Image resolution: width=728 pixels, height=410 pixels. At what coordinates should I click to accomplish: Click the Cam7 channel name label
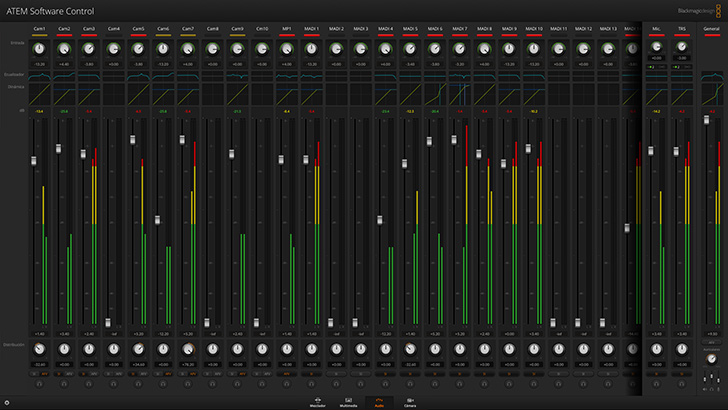pyautogui.click(x=188, y=29)
